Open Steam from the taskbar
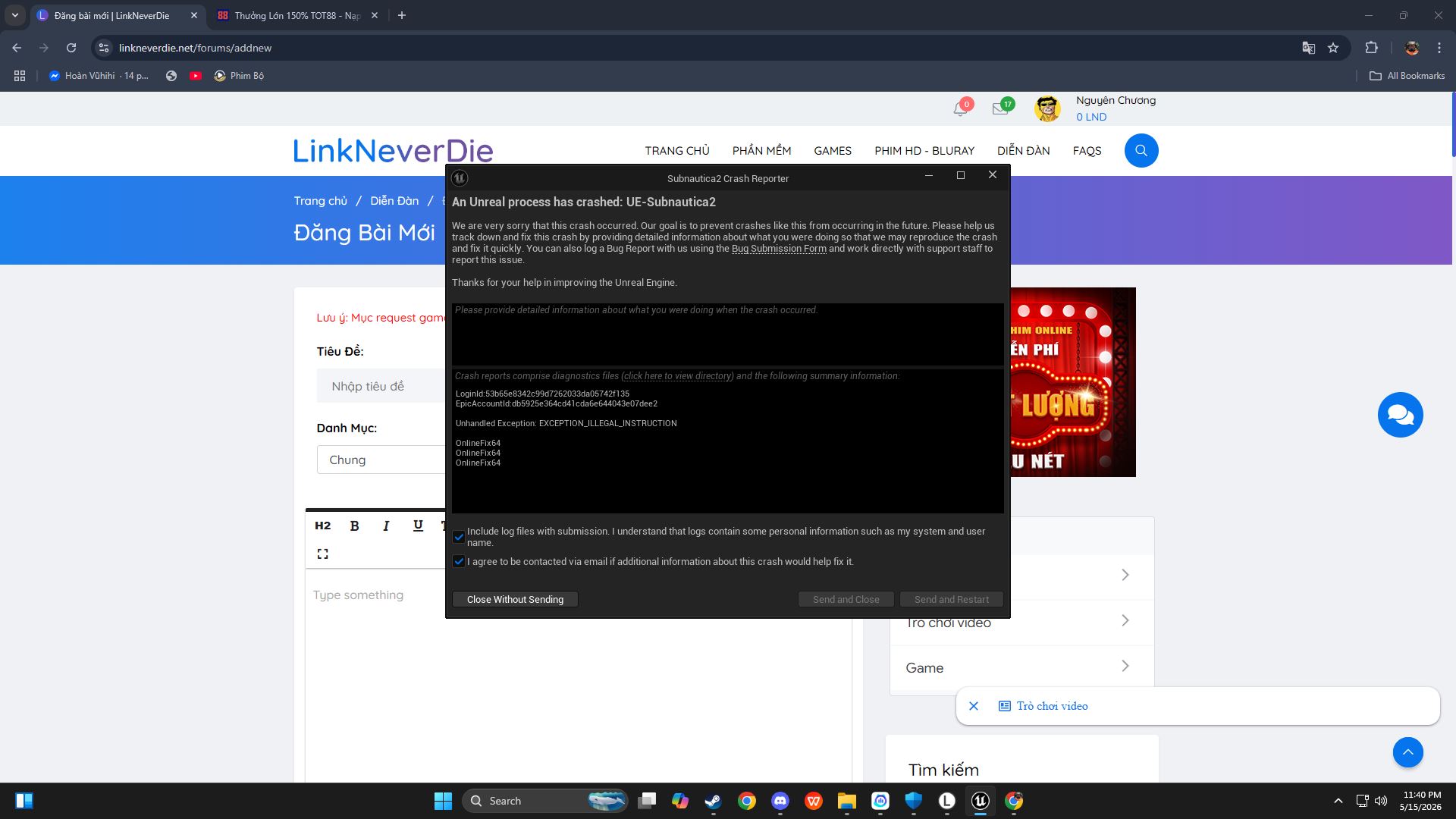1456x819 pixels. [713, 801]
